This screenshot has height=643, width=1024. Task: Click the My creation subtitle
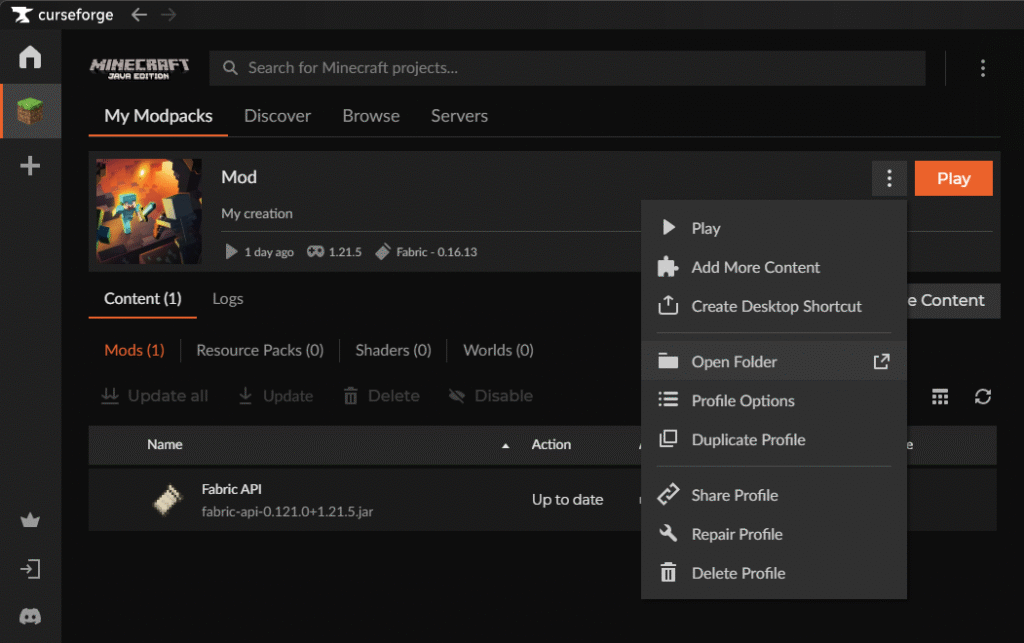257,213
